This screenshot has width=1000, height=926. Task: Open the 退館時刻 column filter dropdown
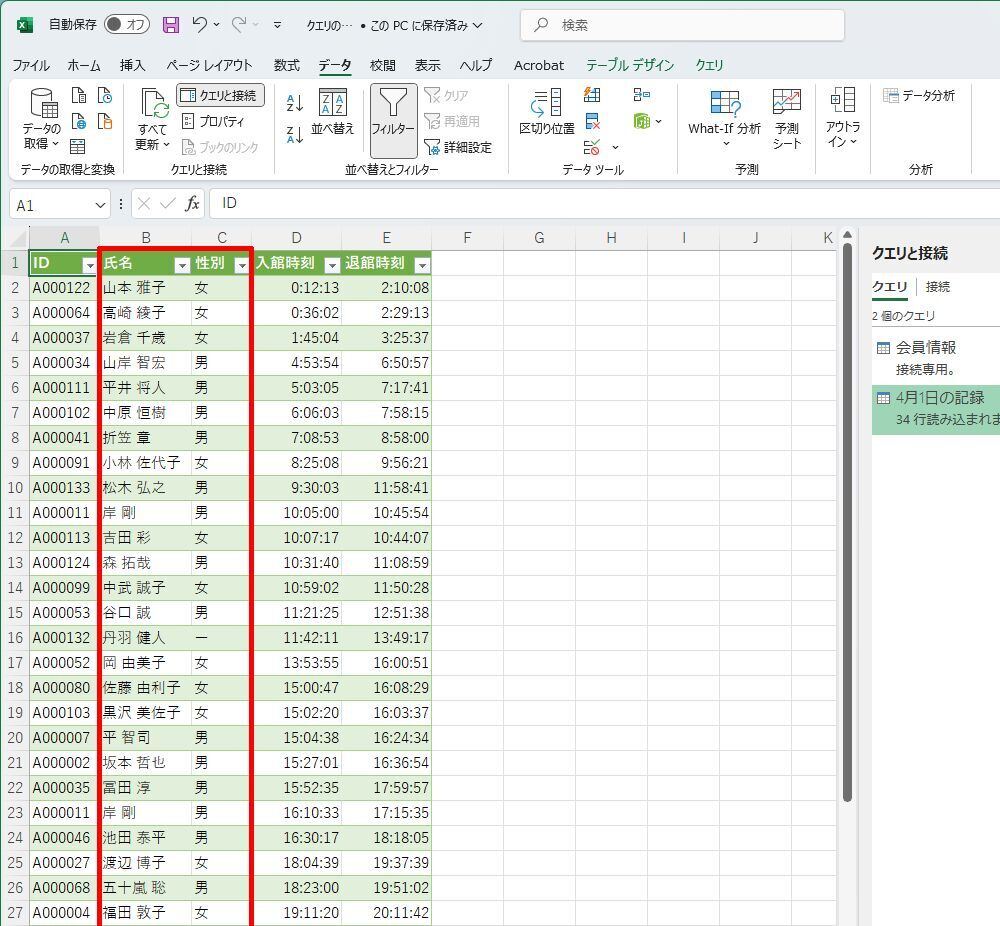pos(422,265)
